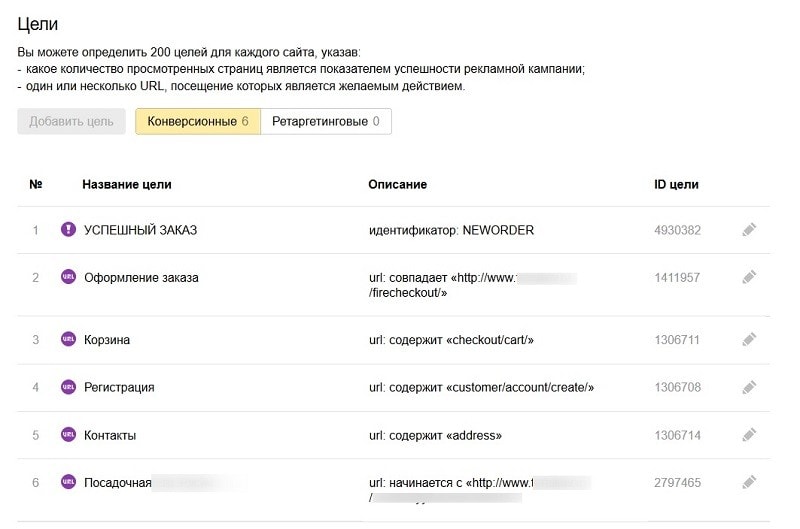
Task: Click URL type icon beside Корзина
Action: click(68, 340)
